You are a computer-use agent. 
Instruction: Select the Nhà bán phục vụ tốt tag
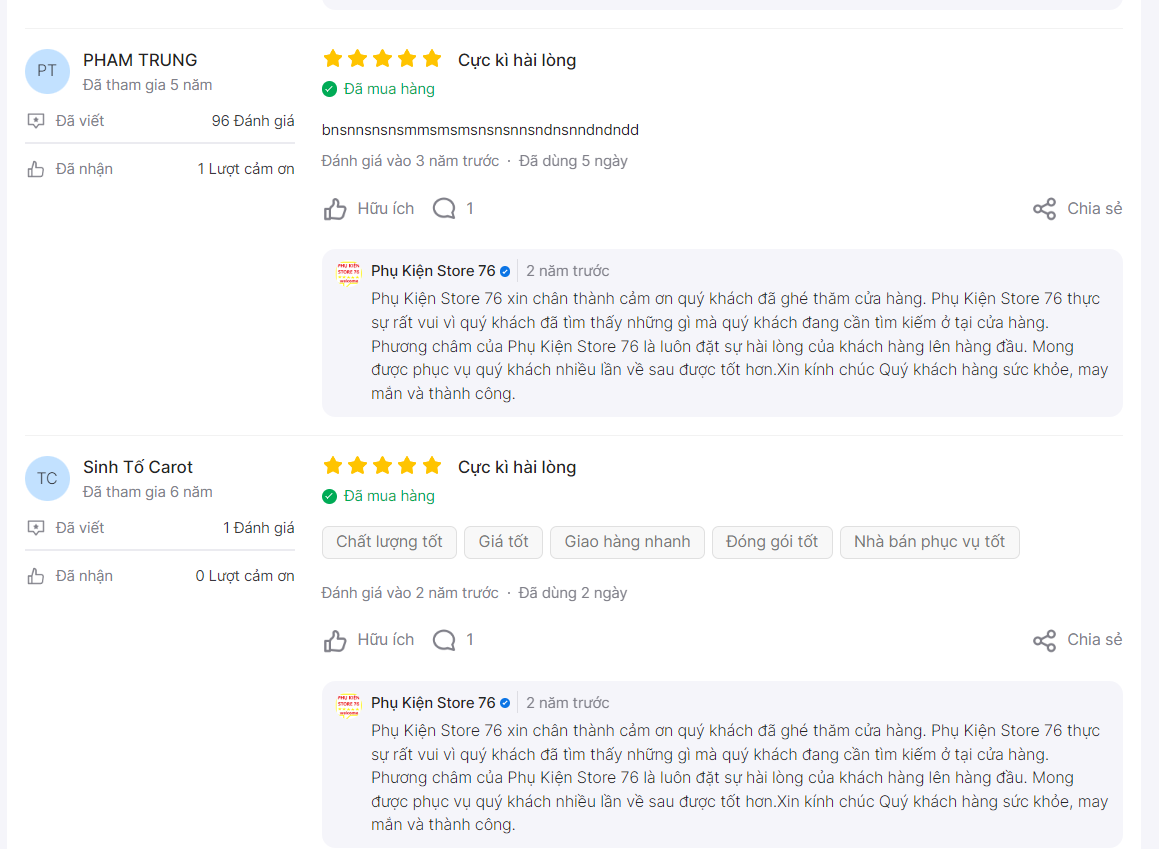coord(929,542)
